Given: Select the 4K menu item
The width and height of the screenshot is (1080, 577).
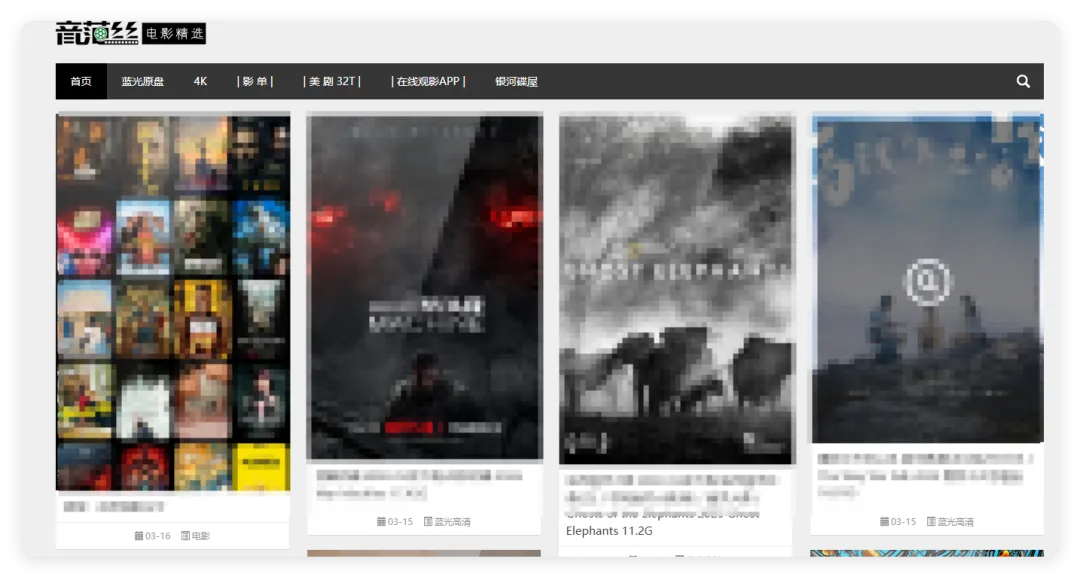Looking at the screenshot, I should pyautogui.click(x=200, y=81).
